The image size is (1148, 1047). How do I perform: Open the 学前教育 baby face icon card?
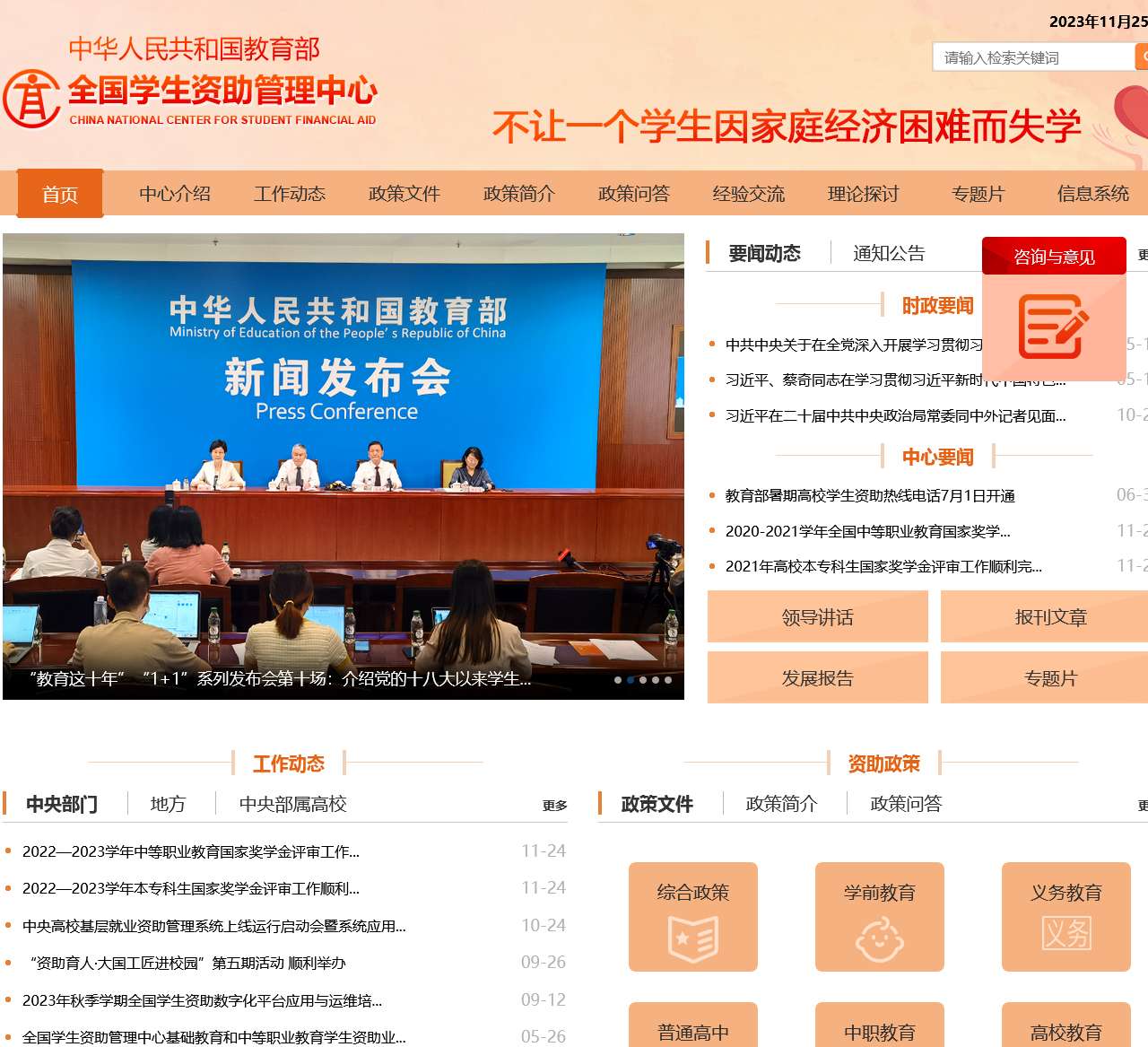tap(880, 917)
